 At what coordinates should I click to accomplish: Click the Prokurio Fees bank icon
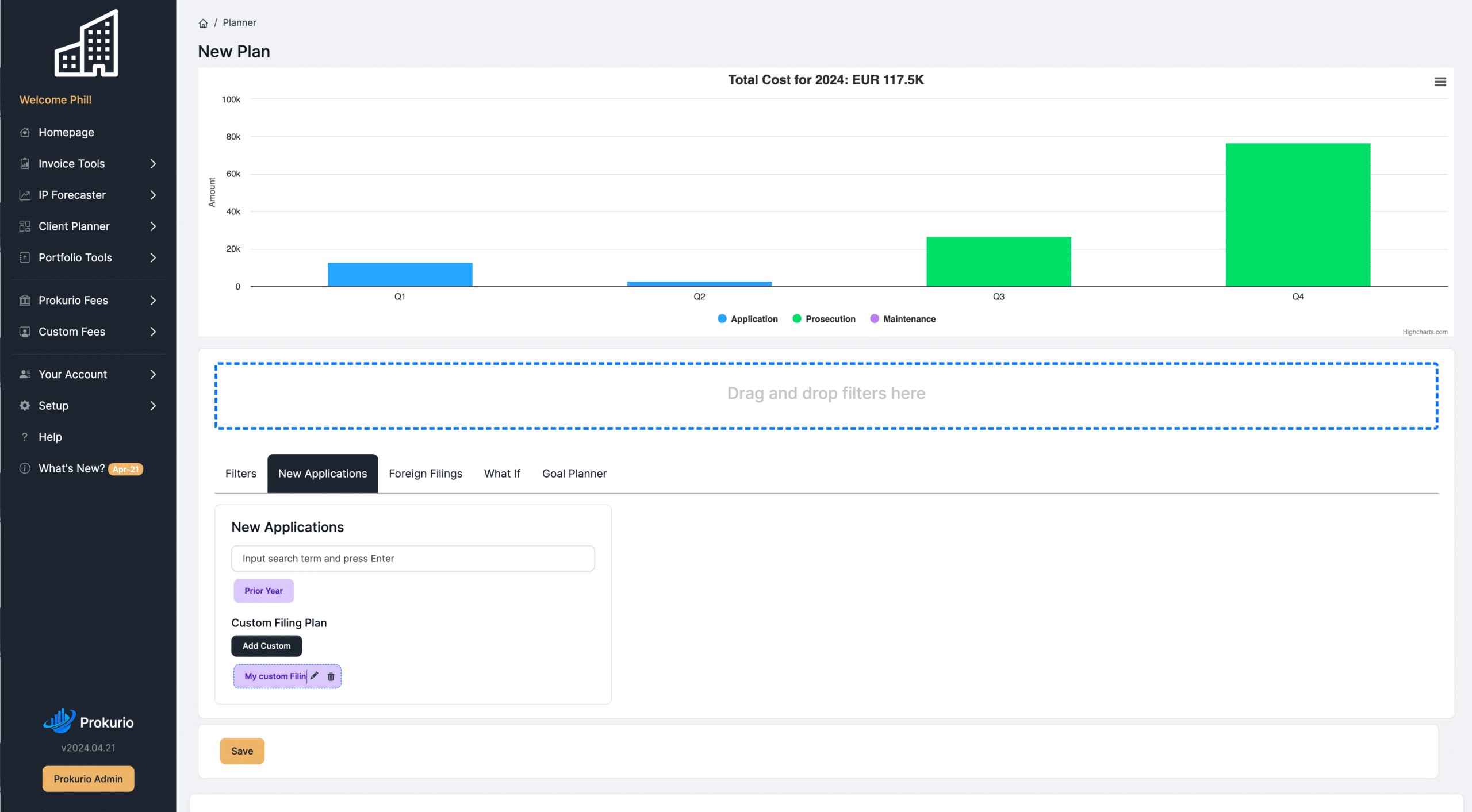tap(25, 300)
